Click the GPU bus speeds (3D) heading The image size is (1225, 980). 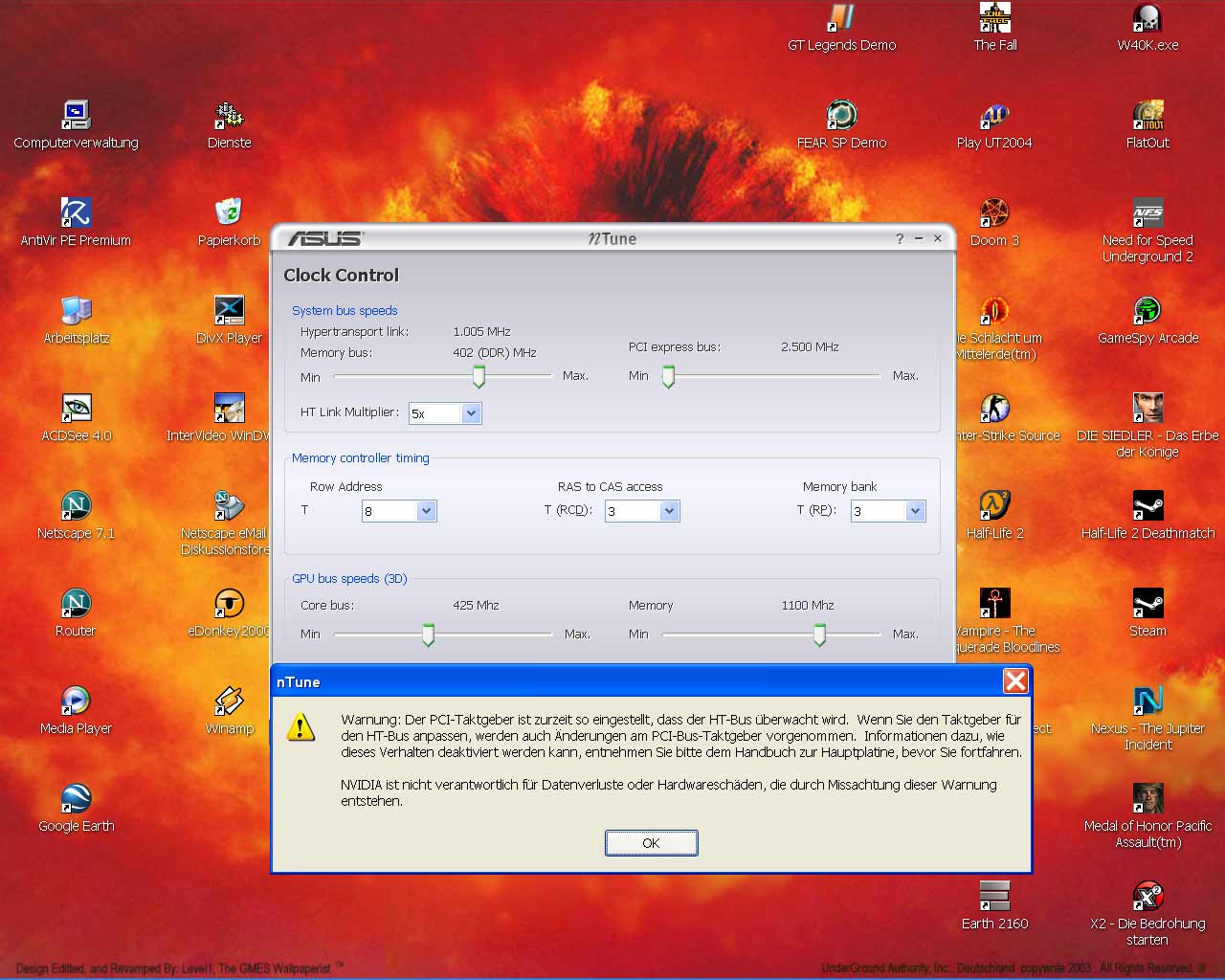click(349, 578)
